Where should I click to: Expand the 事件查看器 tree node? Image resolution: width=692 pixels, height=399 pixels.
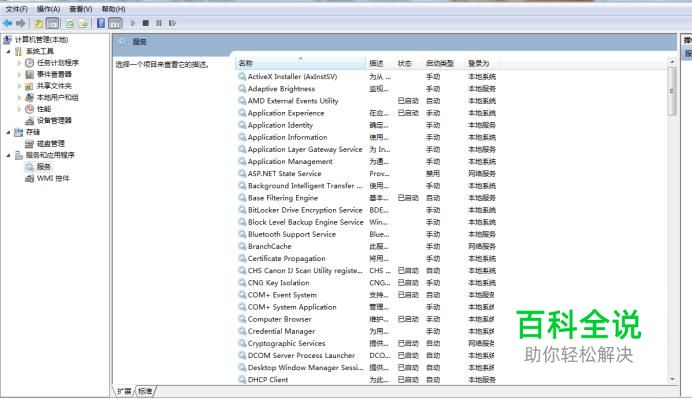(19, 74)
